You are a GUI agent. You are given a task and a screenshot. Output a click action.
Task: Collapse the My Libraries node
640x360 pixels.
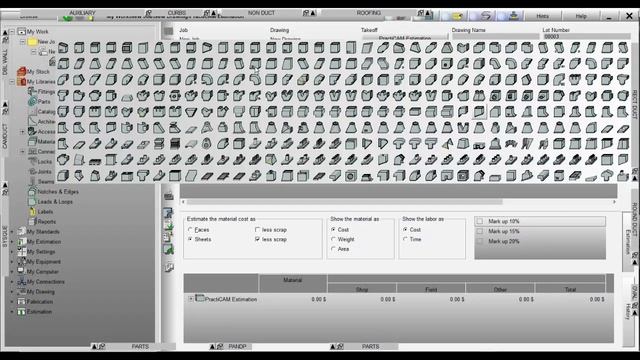coord(12,82)
